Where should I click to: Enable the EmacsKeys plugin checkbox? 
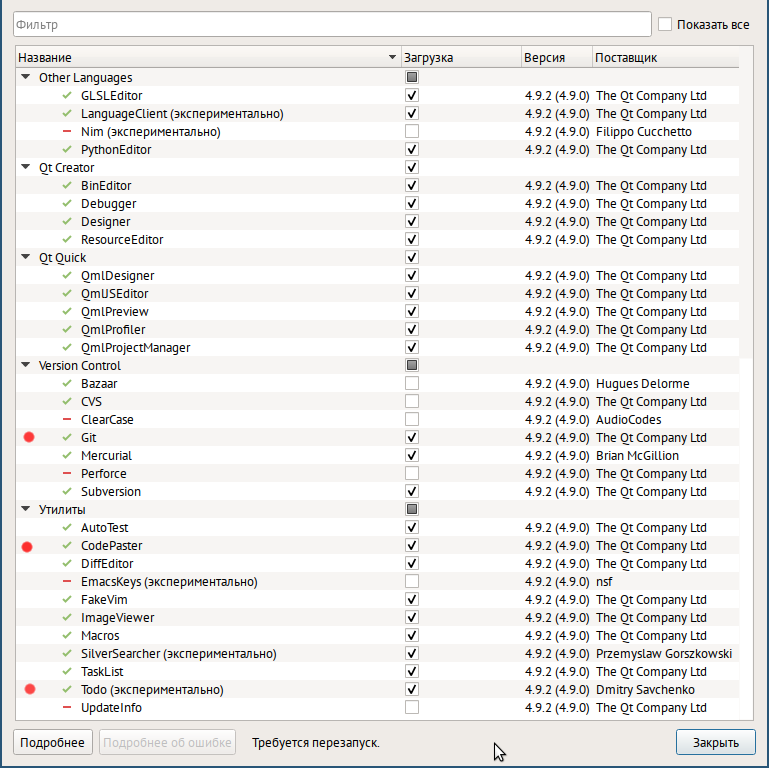(412, 581)
